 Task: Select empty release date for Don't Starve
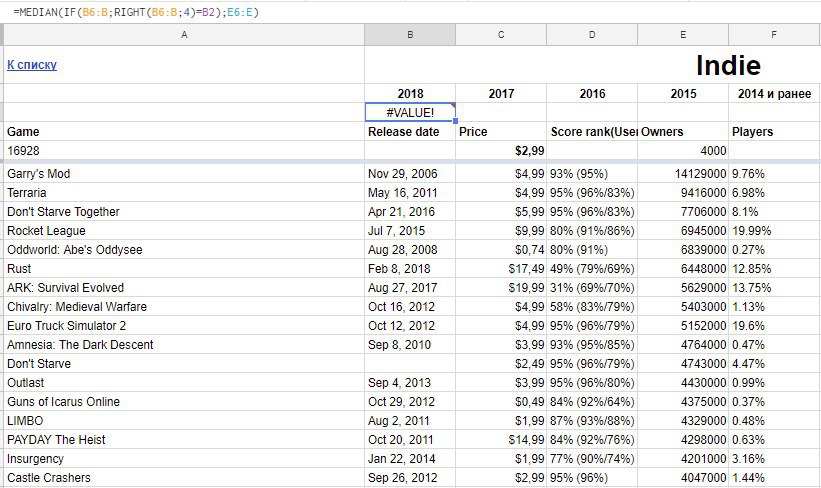coord(410,363)
